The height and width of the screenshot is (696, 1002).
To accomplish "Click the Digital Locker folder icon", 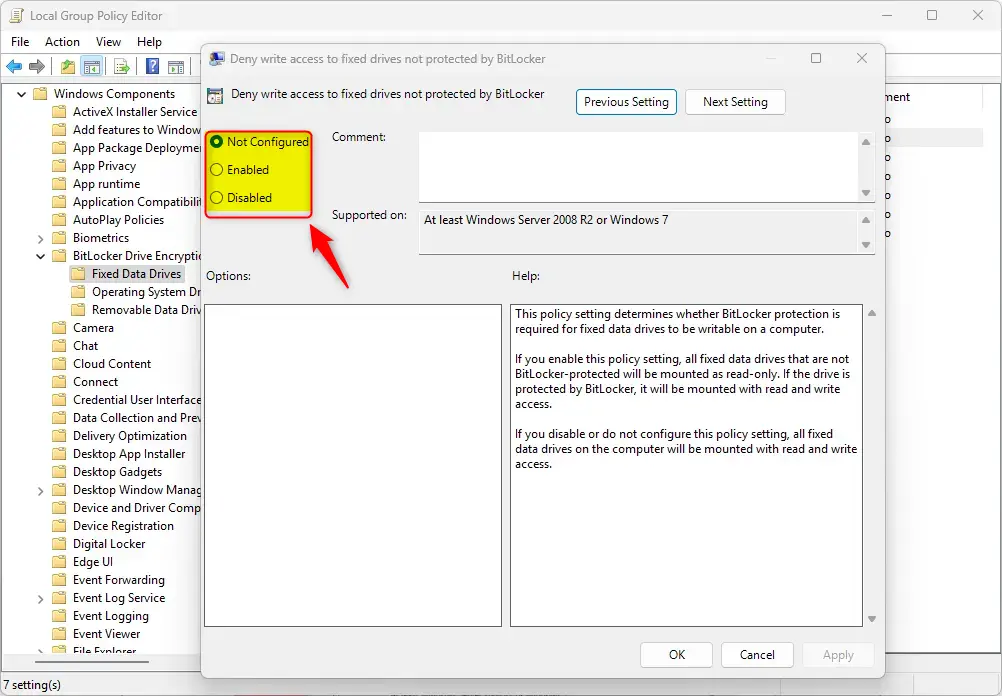I will click(59, 544).
